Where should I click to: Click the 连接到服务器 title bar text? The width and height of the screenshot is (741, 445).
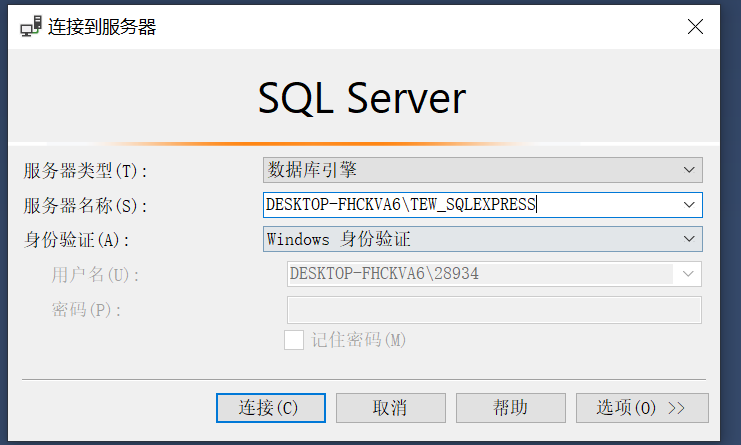click(x=102, y=27)
